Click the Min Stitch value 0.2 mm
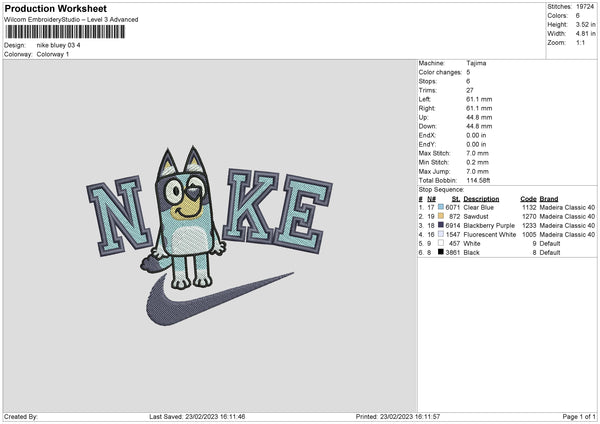This screenshot has width=600, height=424. (x=478, y=162)
